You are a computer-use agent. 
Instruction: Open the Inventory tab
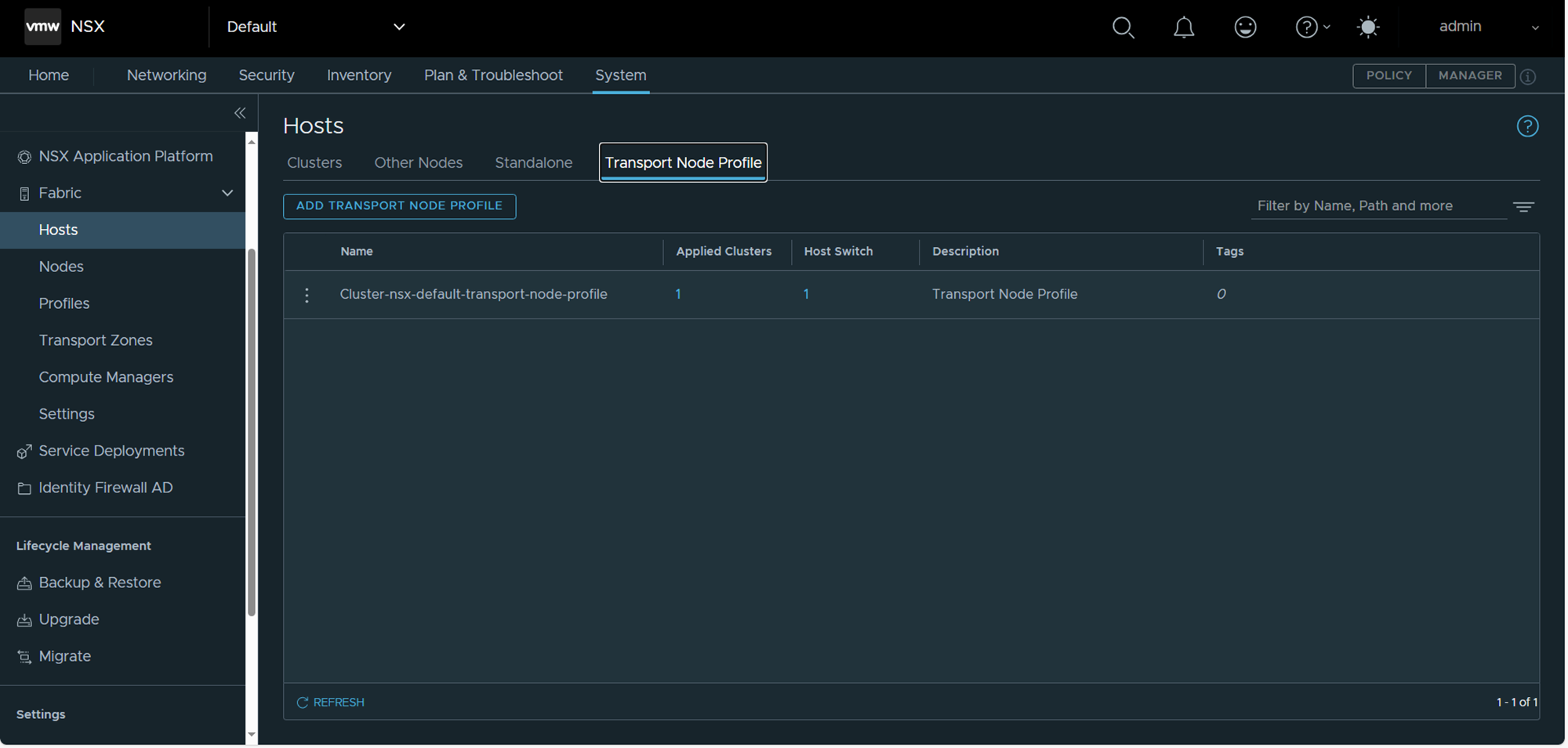(359, 75)
